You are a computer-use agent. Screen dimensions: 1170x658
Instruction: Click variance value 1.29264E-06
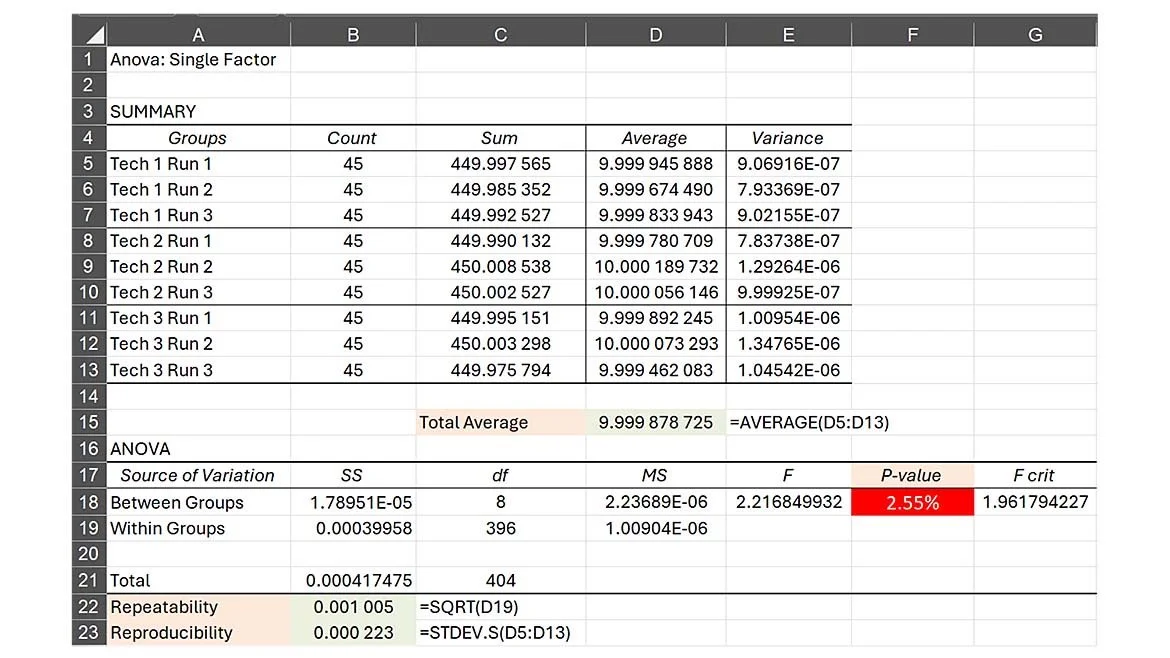click(788, 266)
